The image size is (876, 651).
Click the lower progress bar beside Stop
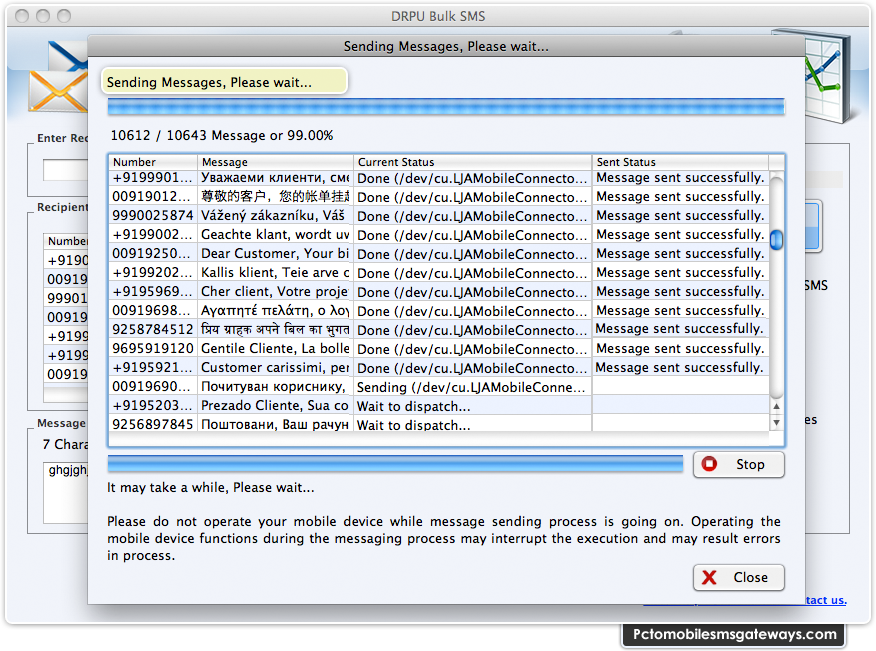pyautogui.click(x=395, y=464)
